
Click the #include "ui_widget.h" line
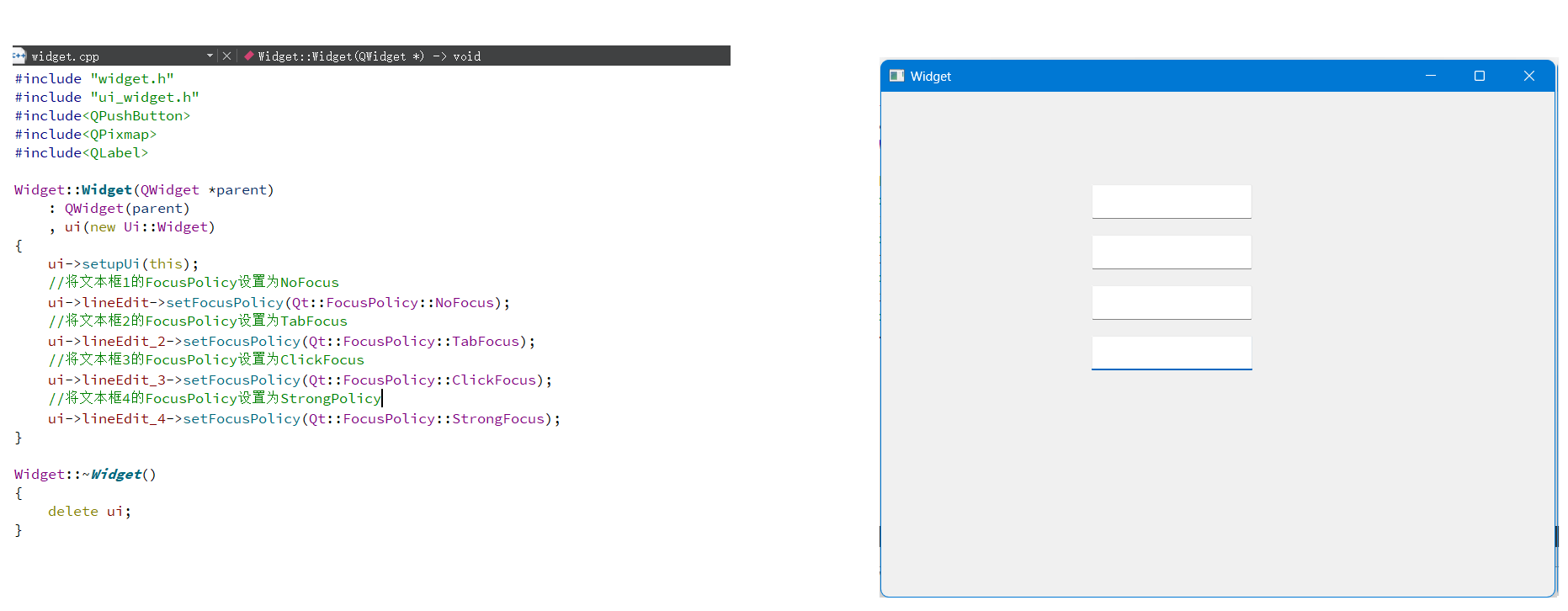107,98
